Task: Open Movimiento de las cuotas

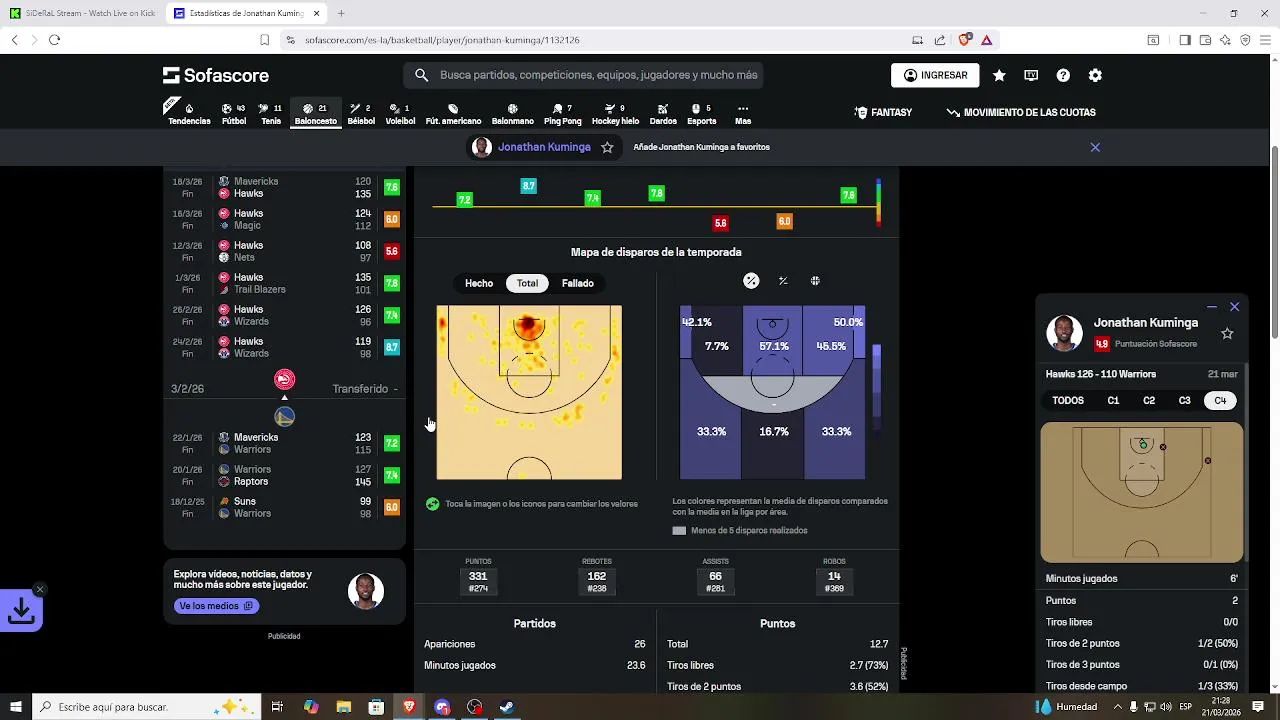Action: tap(1021, 113)
